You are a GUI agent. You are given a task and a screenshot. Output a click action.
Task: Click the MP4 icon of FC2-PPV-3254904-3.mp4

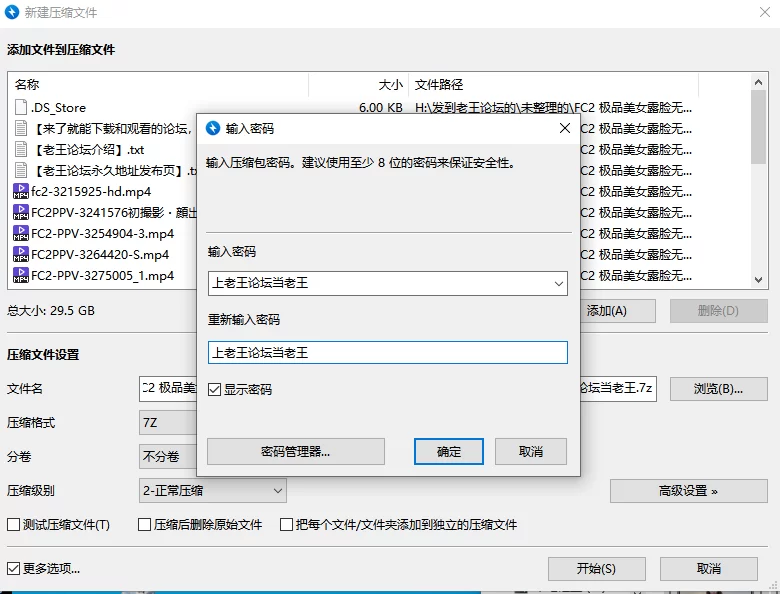tap(21, 233)
